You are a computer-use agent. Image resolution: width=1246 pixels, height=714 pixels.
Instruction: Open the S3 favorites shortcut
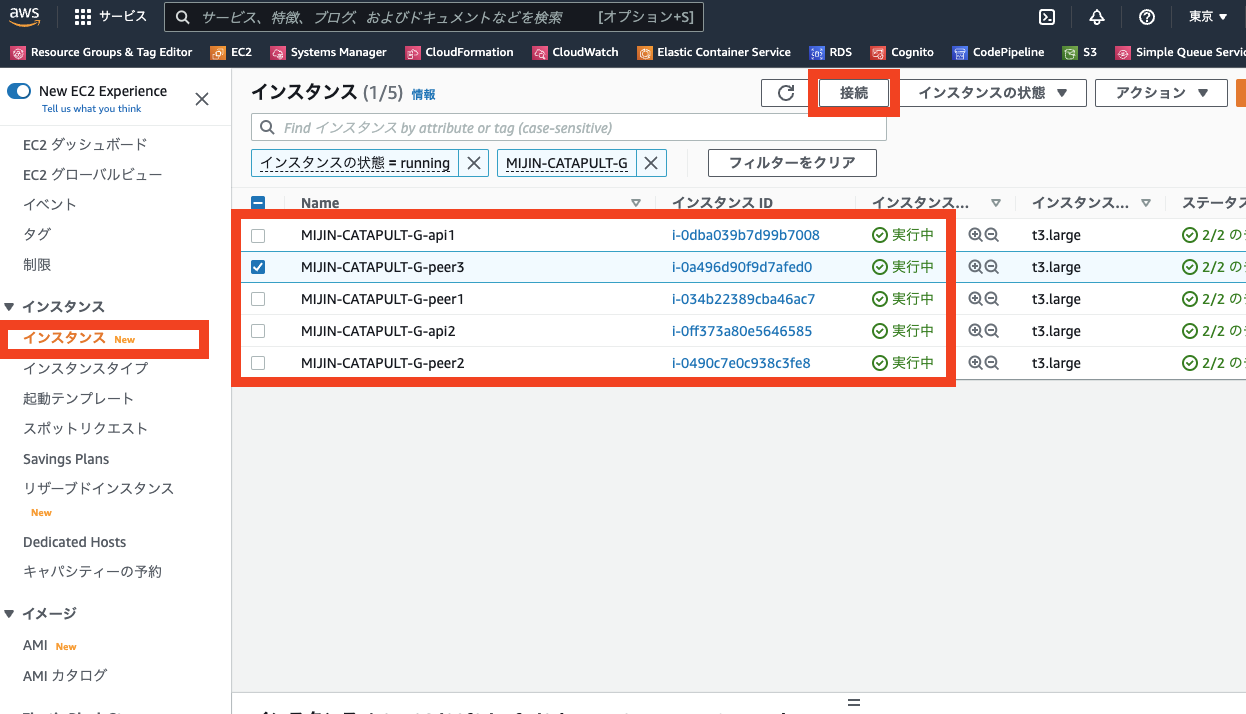coord(1080,52)
